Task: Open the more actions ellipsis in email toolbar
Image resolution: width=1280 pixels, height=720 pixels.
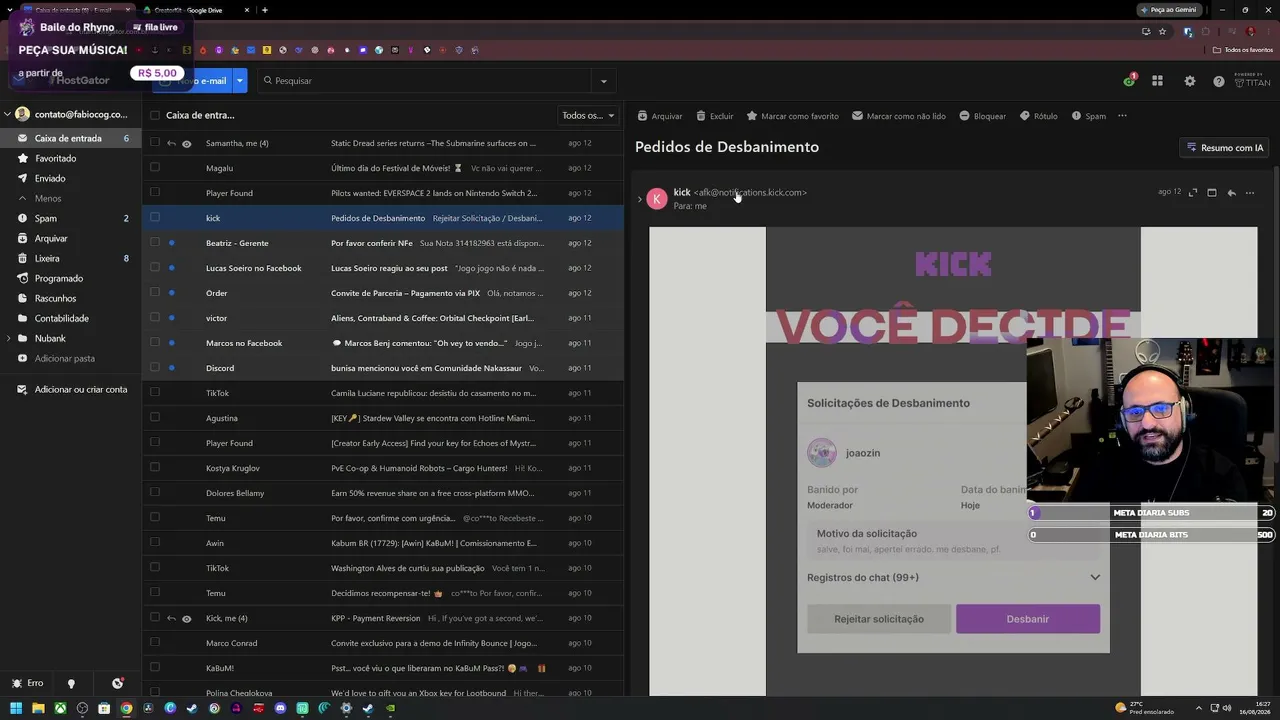Action: pyautogui.click(x=1122, y=116)
